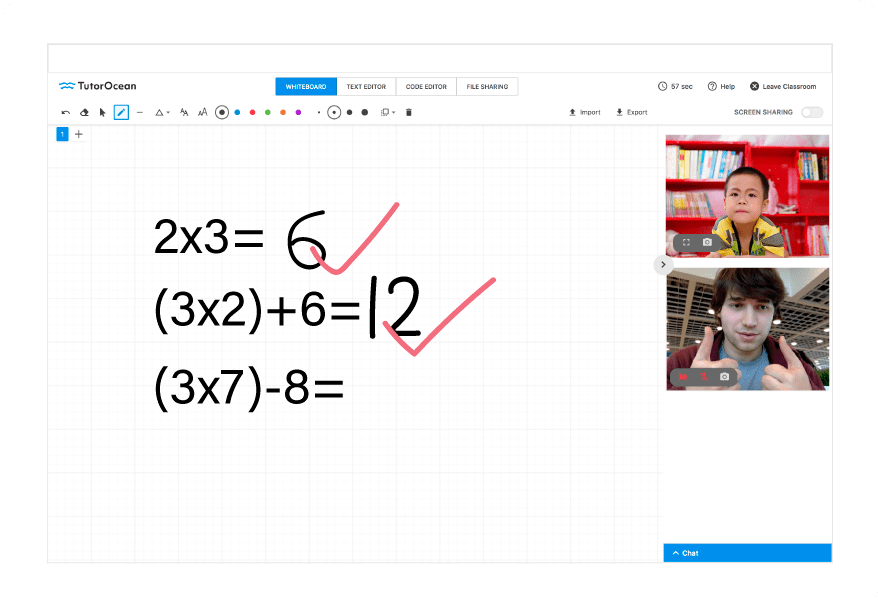The height and width of the screenshot is (606, 878).
Task: Open the copy/duplicate dropdown
Action: (387, 113)
